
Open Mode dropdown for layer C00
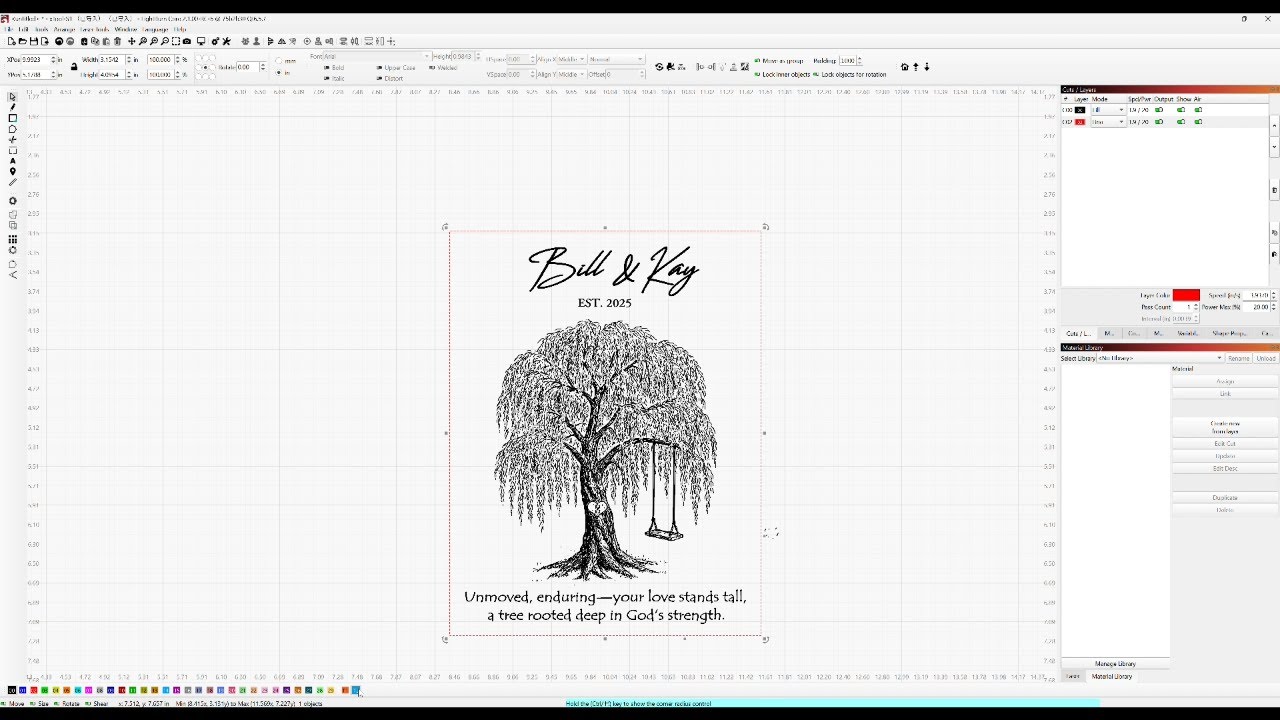(x=1109, y=110)
